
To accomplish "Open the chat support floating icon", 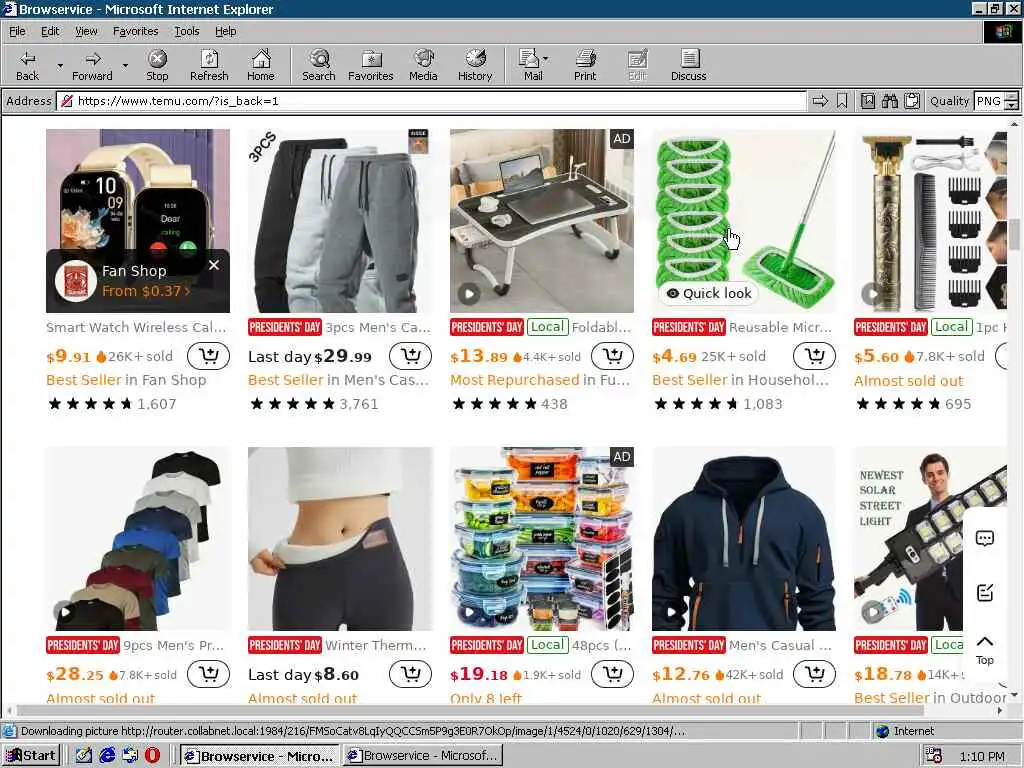I will pos(985,538).
